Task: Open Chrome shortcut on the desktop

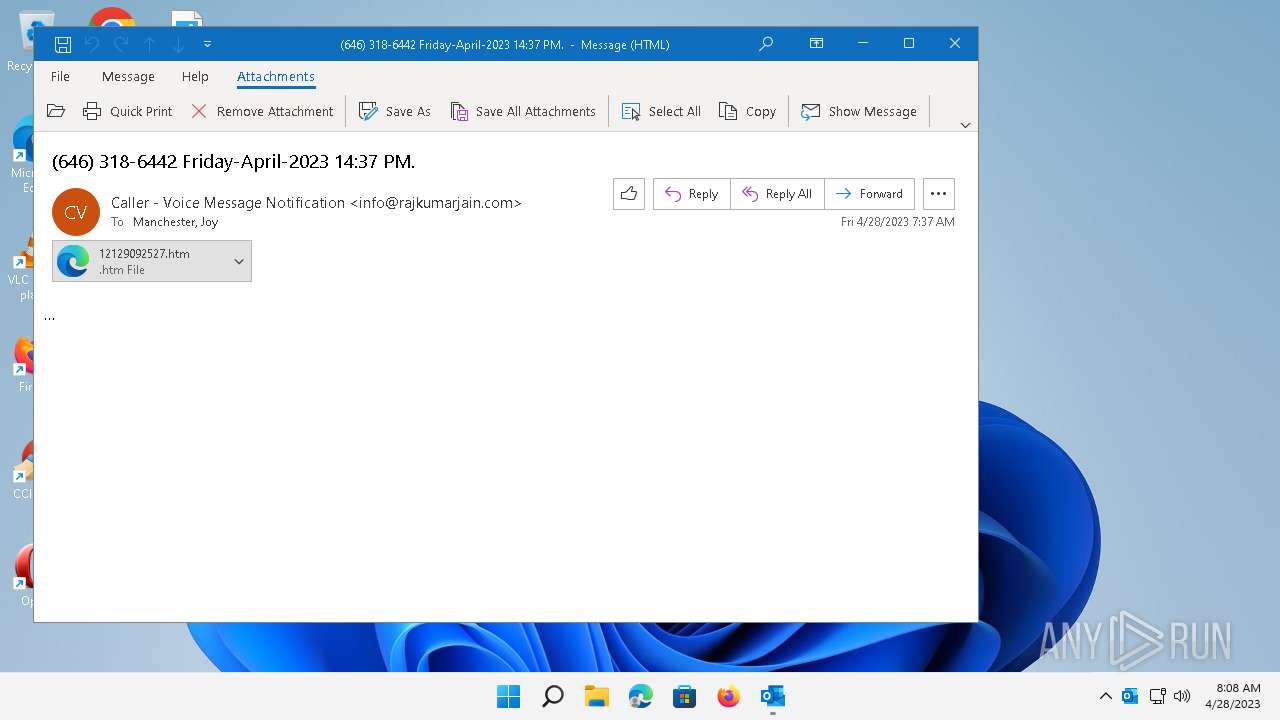Action: click(112, 18)
